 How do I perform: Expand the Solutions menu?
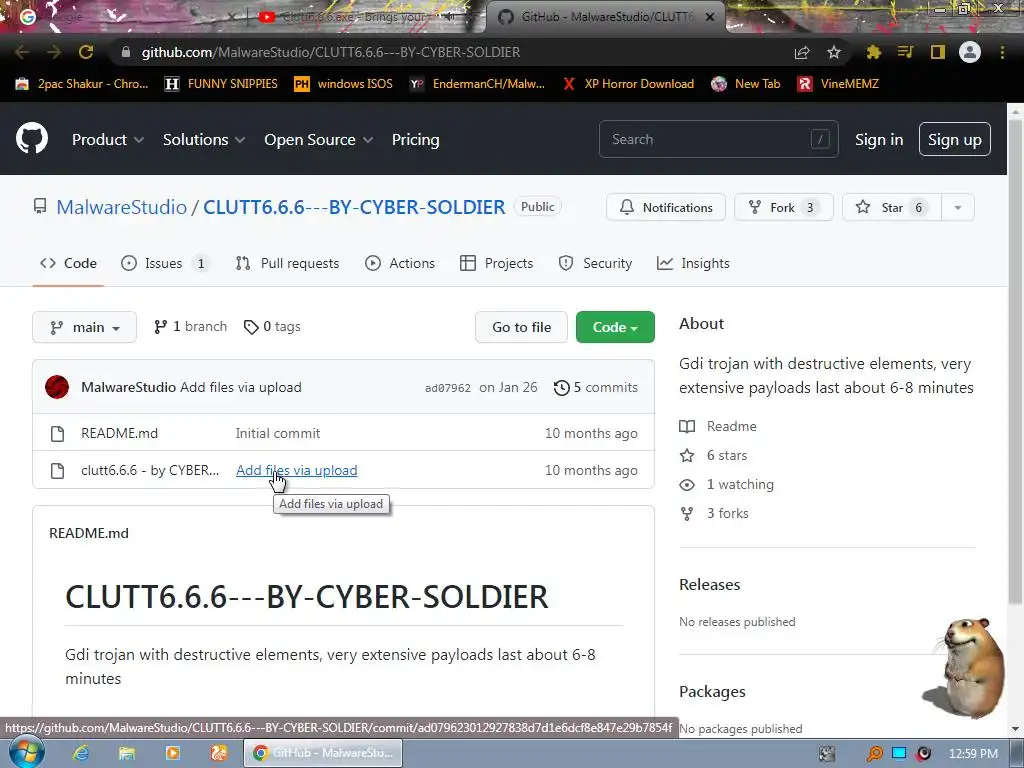pyautogui.click(x=204, y=140)
